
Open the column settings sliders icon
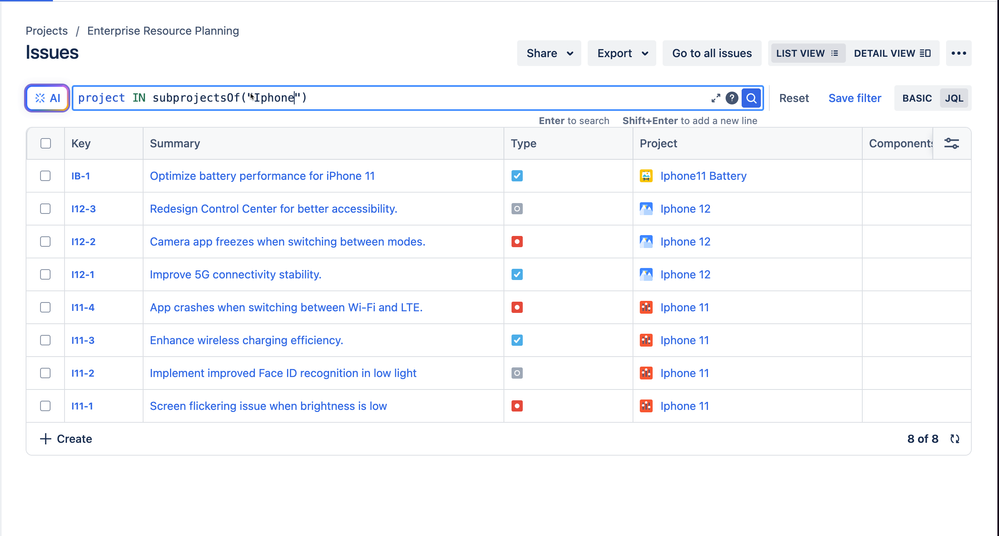(x=952, y=143)
